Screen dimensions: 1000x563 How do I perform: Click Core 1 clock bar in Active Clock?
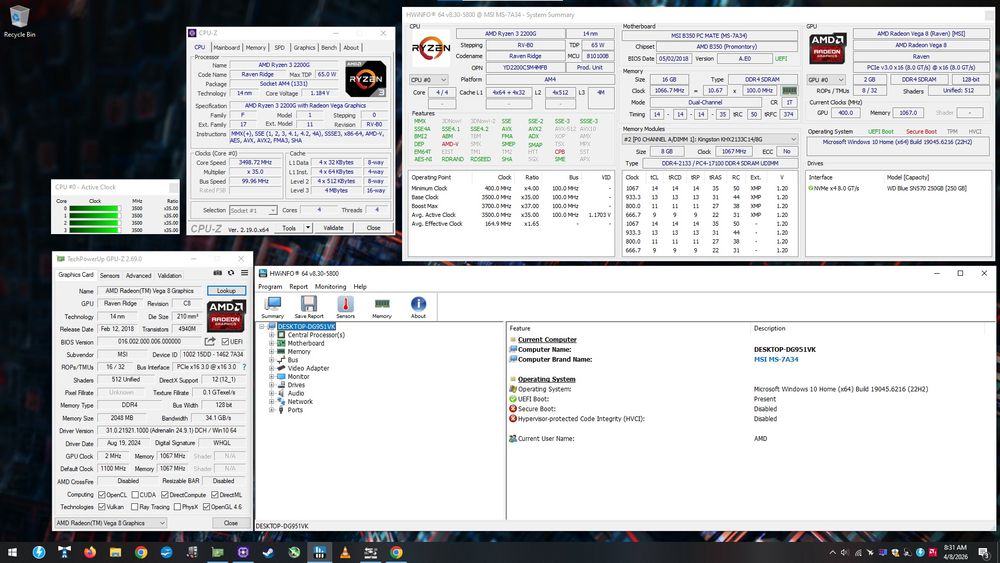point(94,216)
